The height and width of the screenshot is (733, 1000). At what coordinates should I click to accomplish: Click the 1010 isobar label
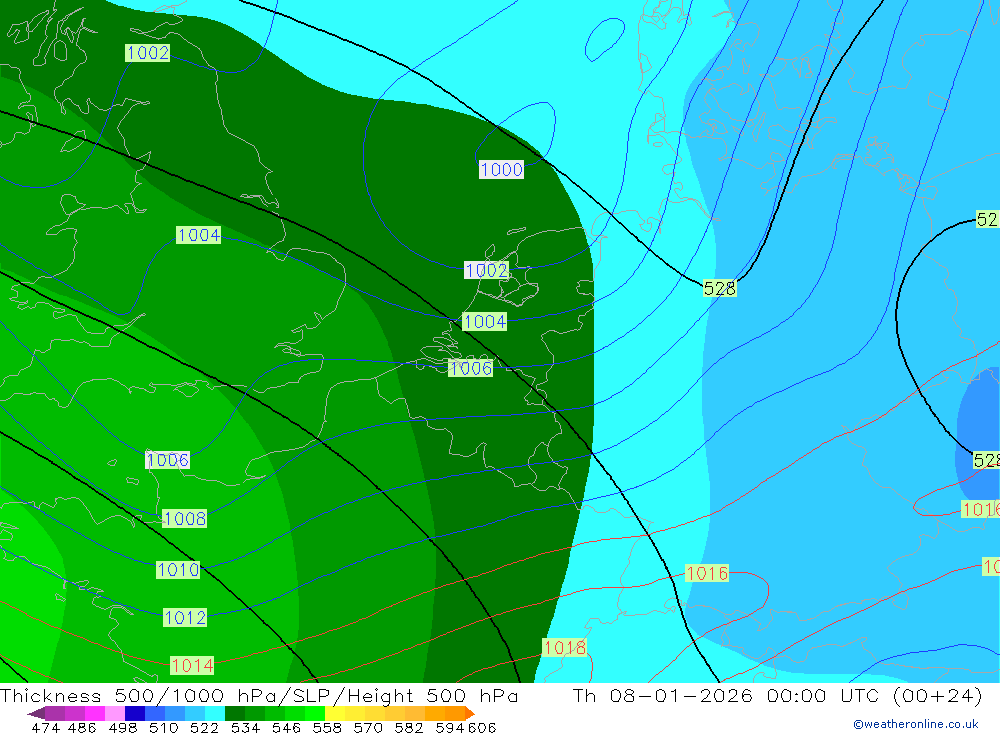tap(178, 570)
